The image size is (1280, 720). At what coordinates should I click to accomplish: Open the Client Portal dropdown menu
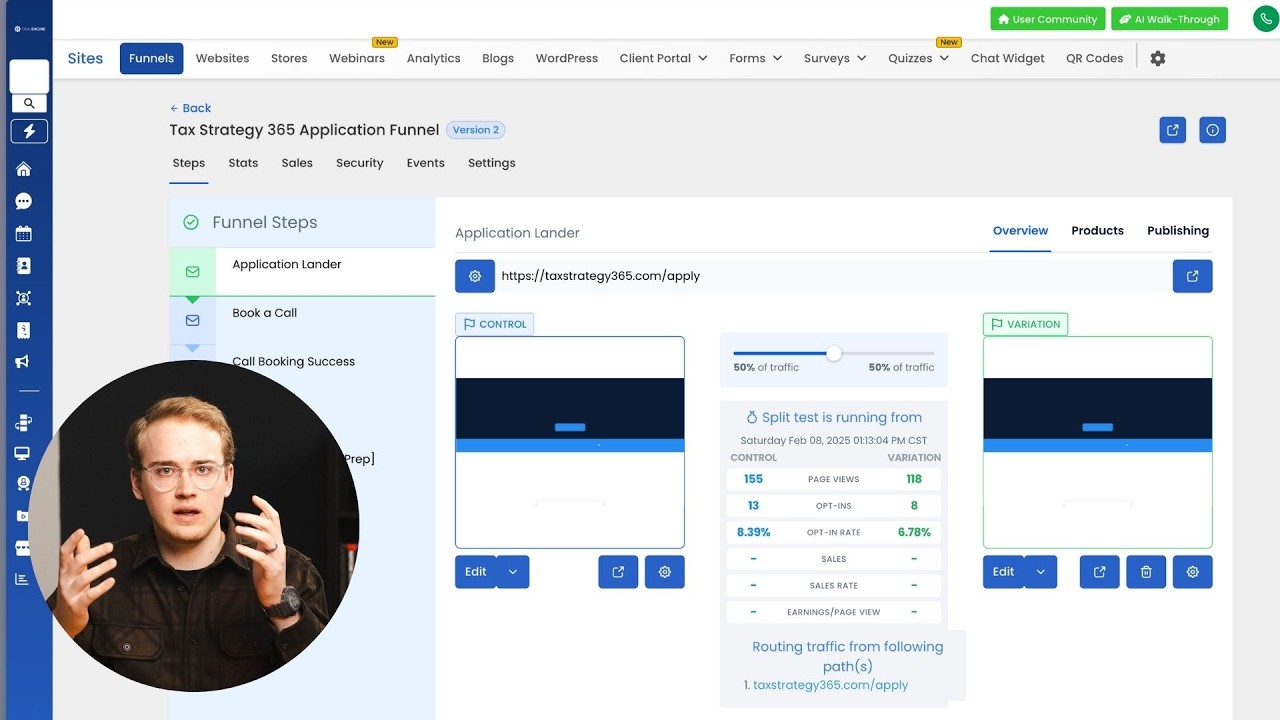point(663,58)
